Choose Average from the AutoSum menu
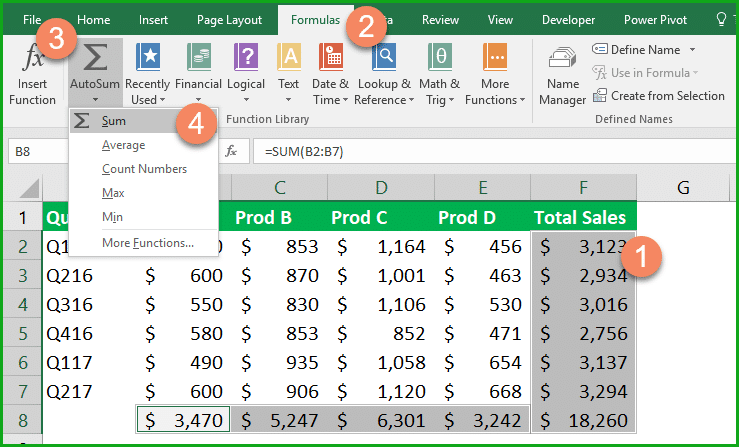The image size is (739, 447). (x=123, y=145)
